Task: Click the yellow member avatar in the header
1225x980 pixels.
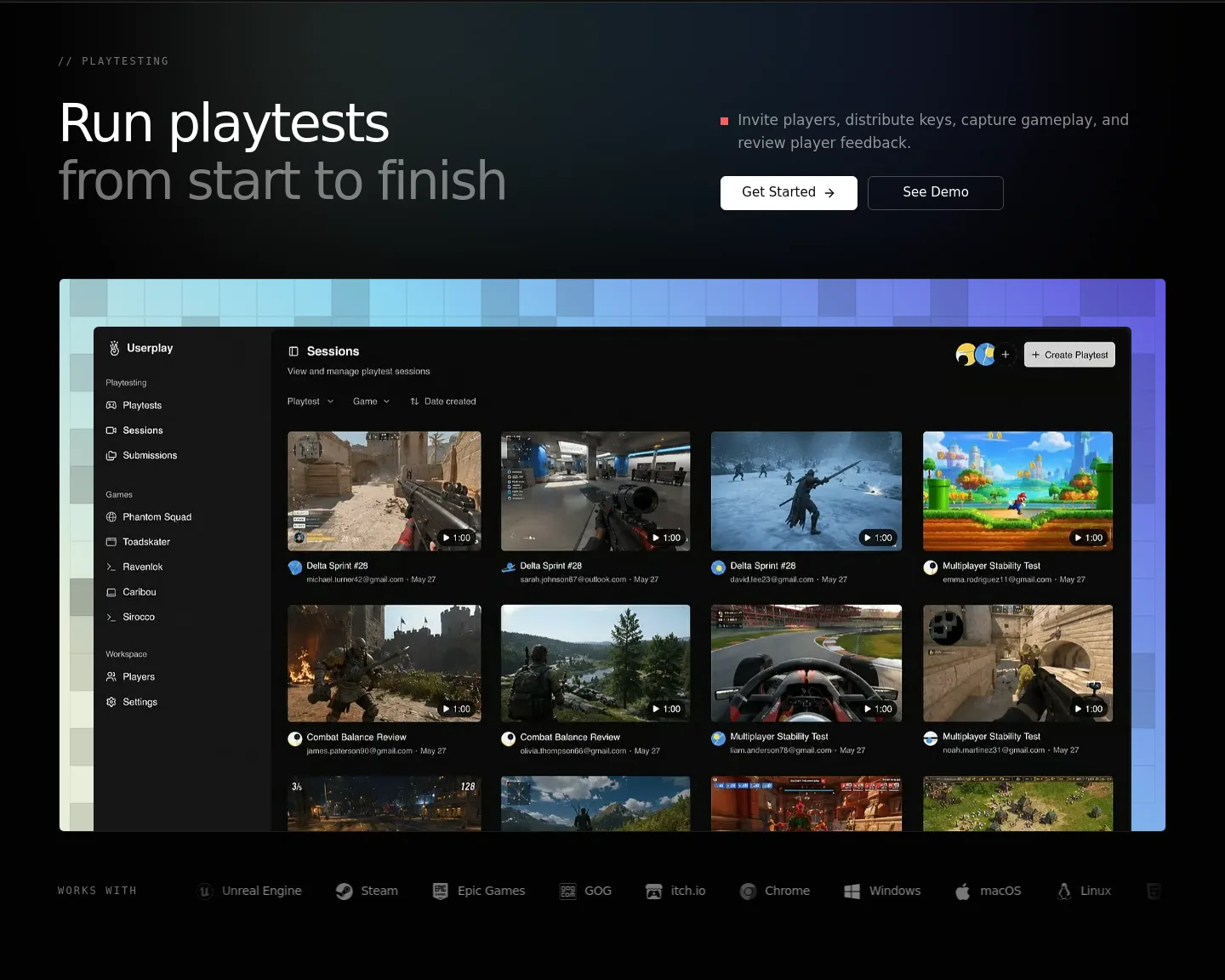Action: (966, 355)
